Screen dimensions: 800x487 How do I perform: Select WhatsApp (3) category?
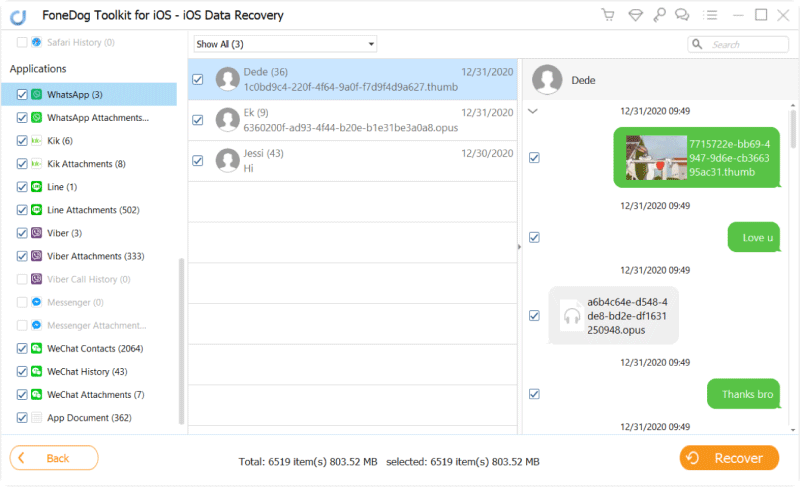pyautogui.click(x=89, y=94)
